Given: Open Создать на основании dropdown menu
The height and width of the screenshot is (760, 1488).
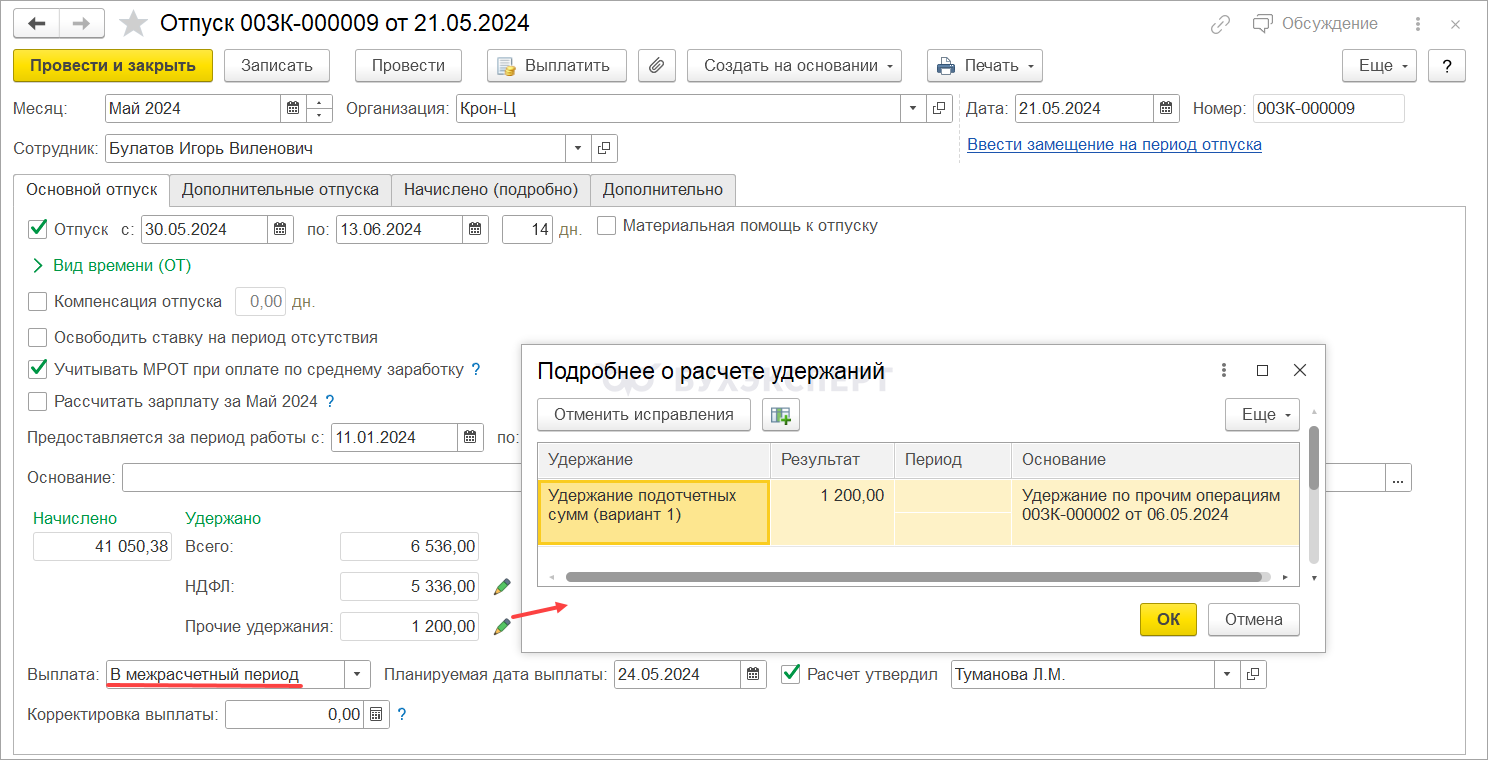Looking at the screenshot, I should coord(794,66).
